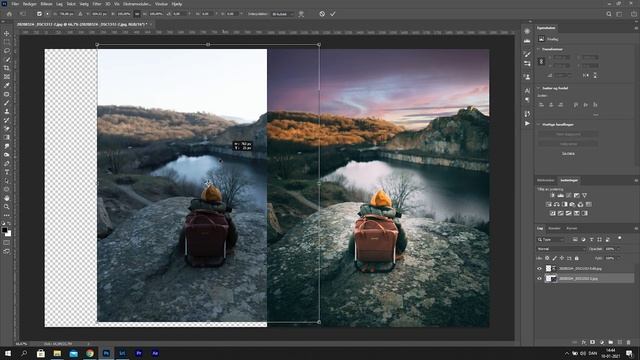
Task: Delete layer with trash icon
Action: (x=629, y=342)
